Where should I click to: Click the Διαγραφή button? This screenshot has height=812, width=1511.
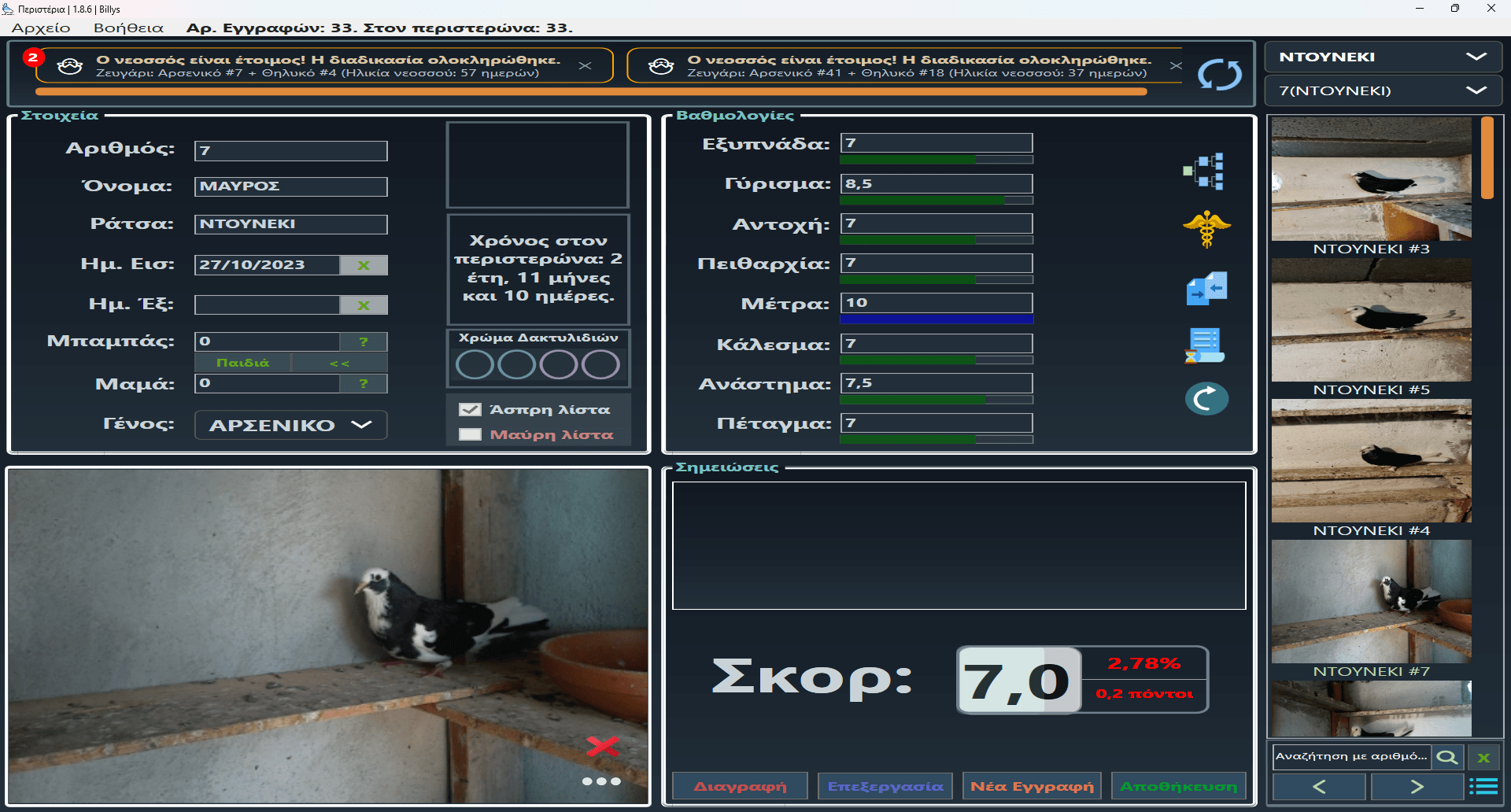tap(740, 786)
